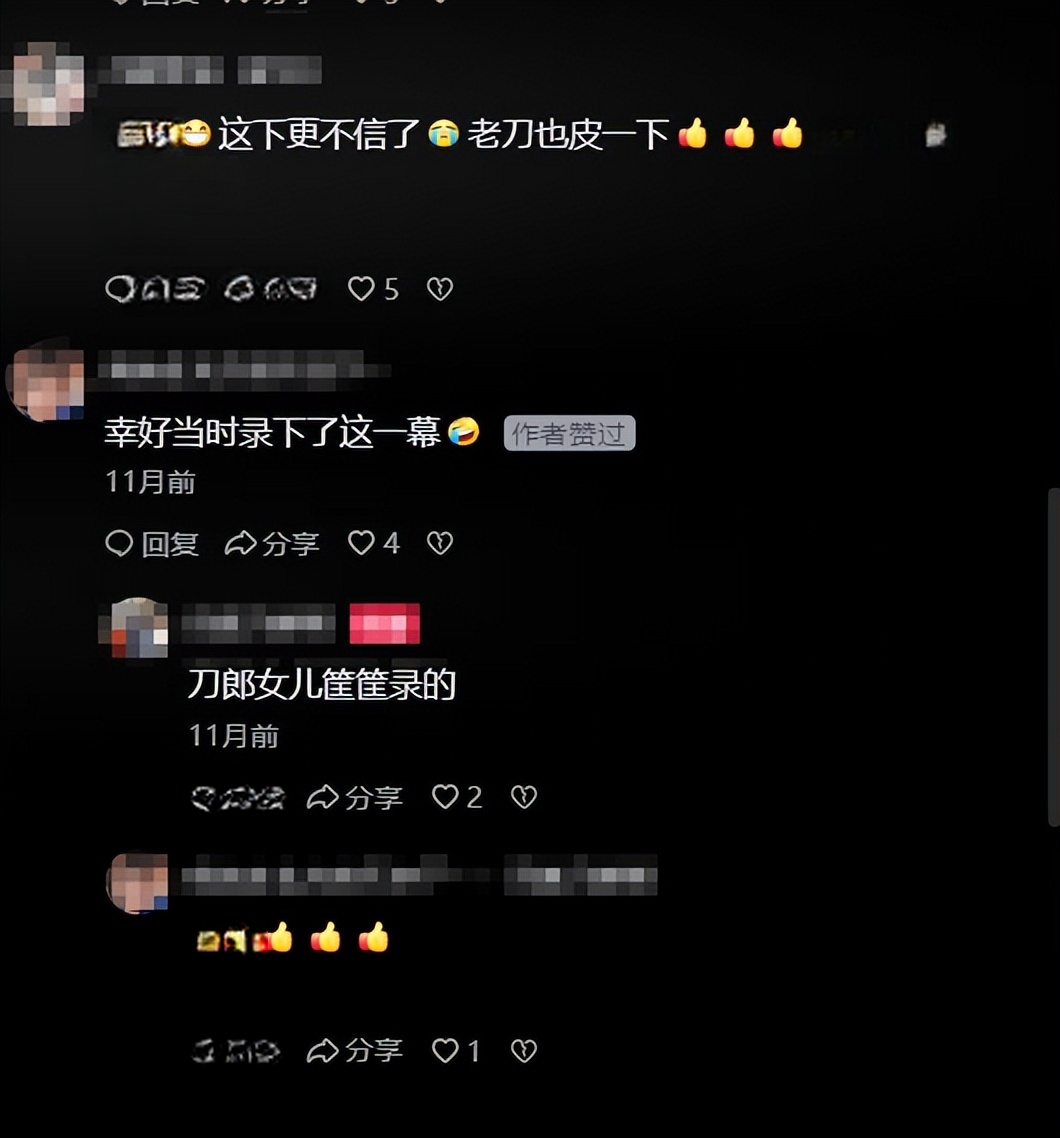Like the 刀郎女儿筐筐录的 reply
1060x1138 pixels.
point(457,797)
